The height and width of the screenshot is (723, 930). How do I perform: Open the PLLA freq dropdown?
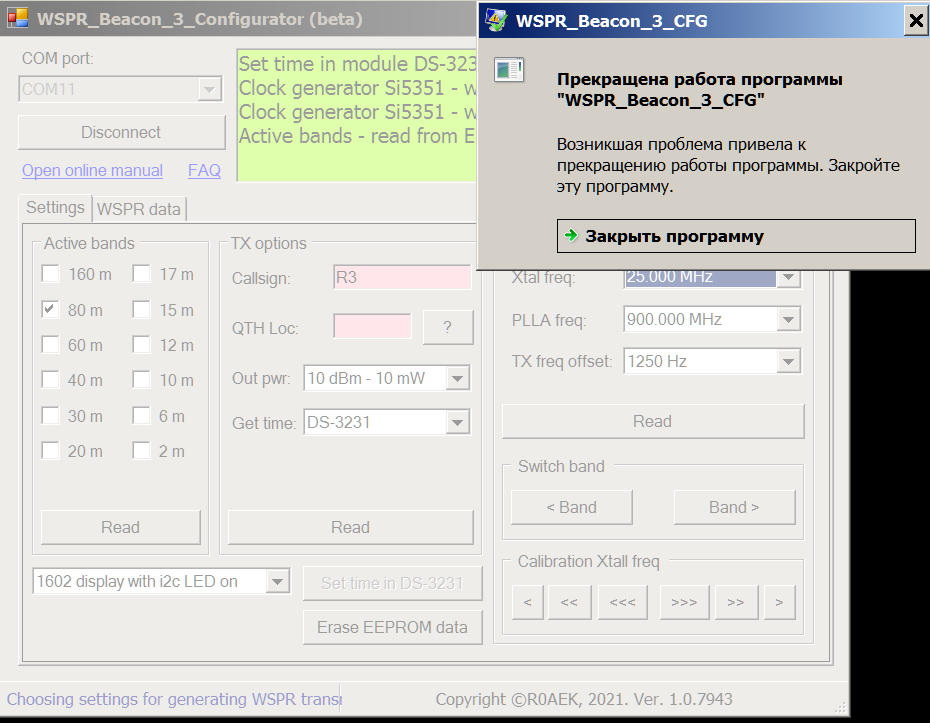[788, 320]
